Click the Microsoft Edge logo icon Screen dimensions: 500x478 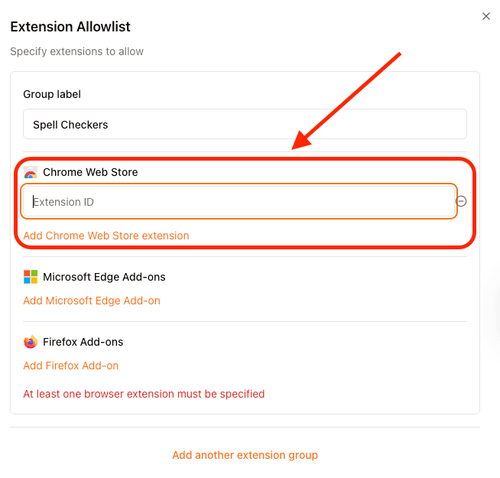(x=30, y=277)
